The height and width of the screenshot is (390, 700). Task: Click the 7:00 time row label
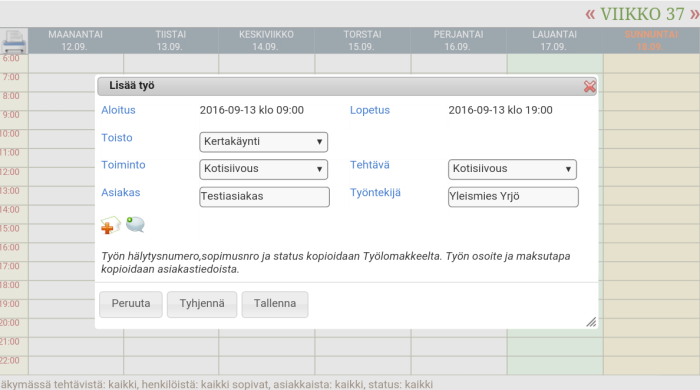11,77
